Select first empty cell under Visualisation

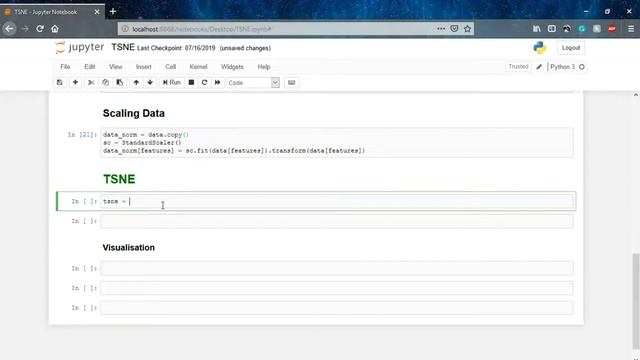(x=337, y=268)
